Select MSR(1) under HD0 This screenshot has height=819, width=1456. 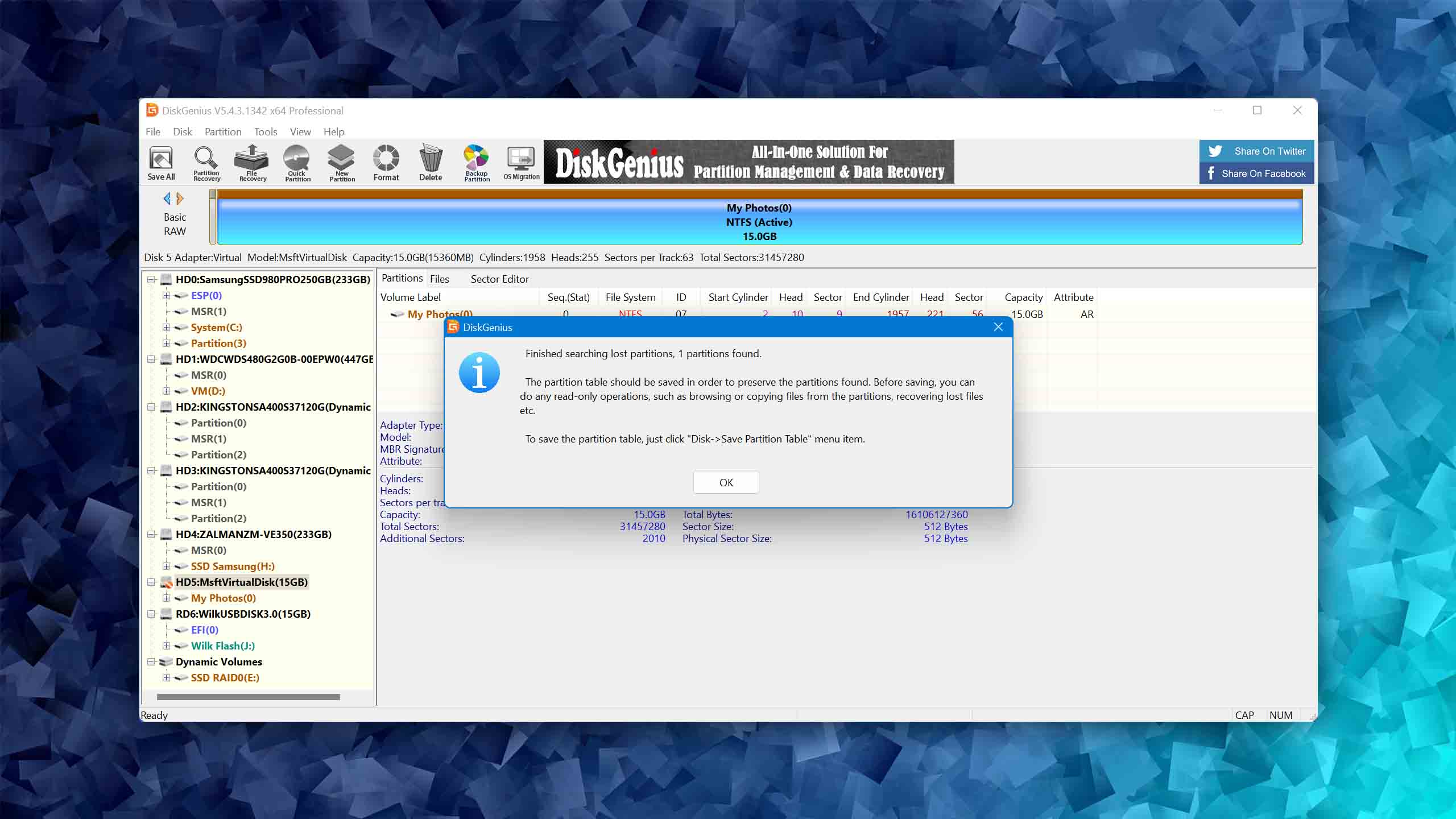(x=209, y=311)
